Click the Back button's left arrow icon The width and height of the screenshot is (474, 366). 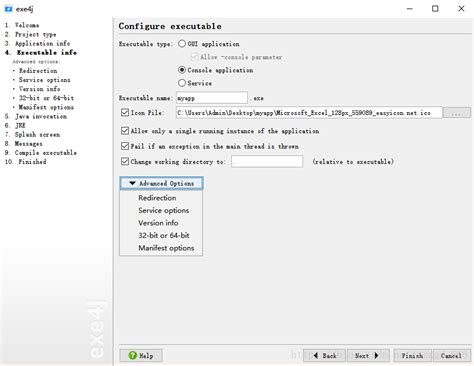(x=315, y=355)
